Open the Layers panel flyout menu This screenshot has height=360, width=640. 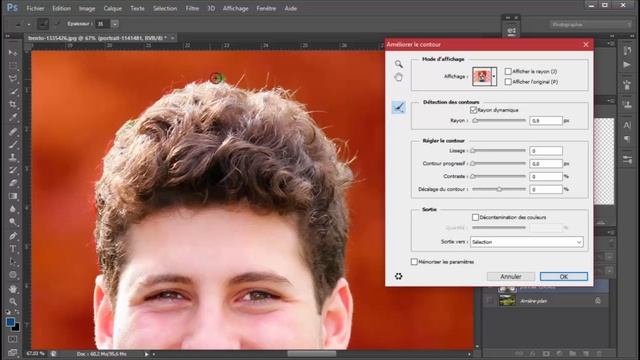611,232
